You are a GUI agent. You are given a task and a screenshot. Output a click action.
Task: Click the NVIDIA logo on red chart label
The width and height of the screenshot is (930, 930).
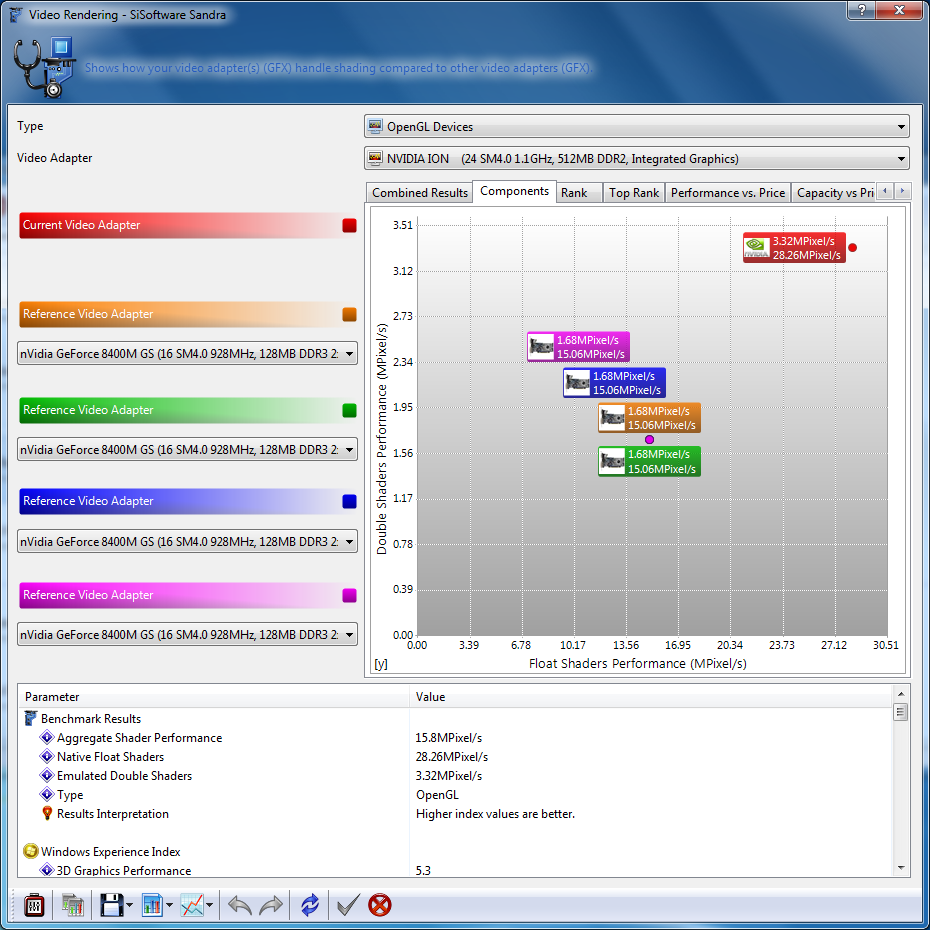click(757, 248)
